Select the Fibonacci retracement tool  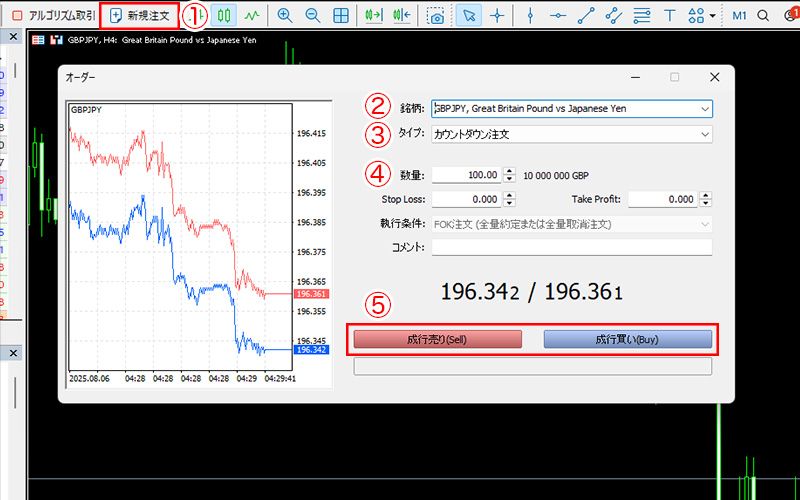click(642, 16)
